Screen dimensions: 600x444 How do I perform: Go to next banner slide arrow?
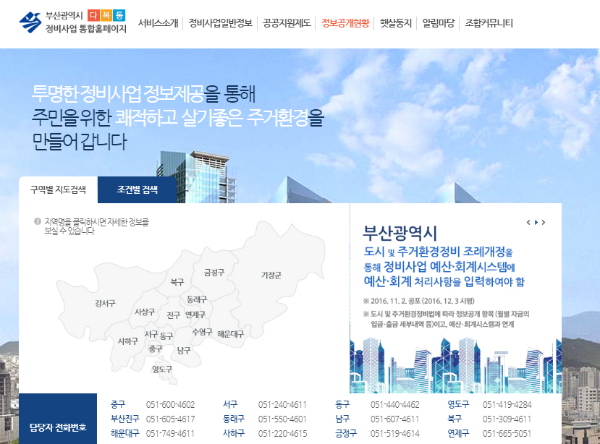[x=544, y=222]
